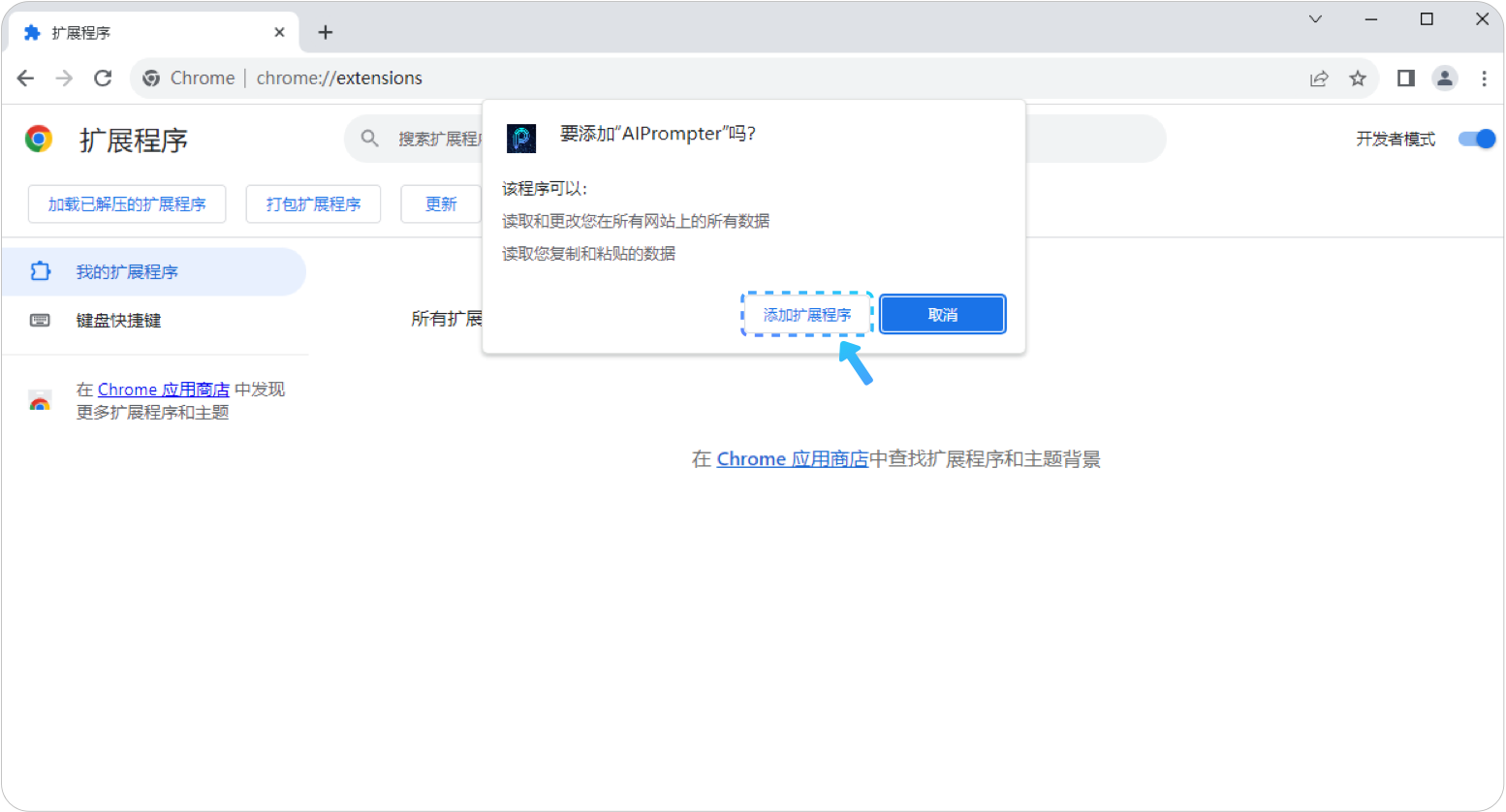This screenshot has height=812, width=1506.
Task: Click the tab search chevron at top
Action: pos(1315,19)
